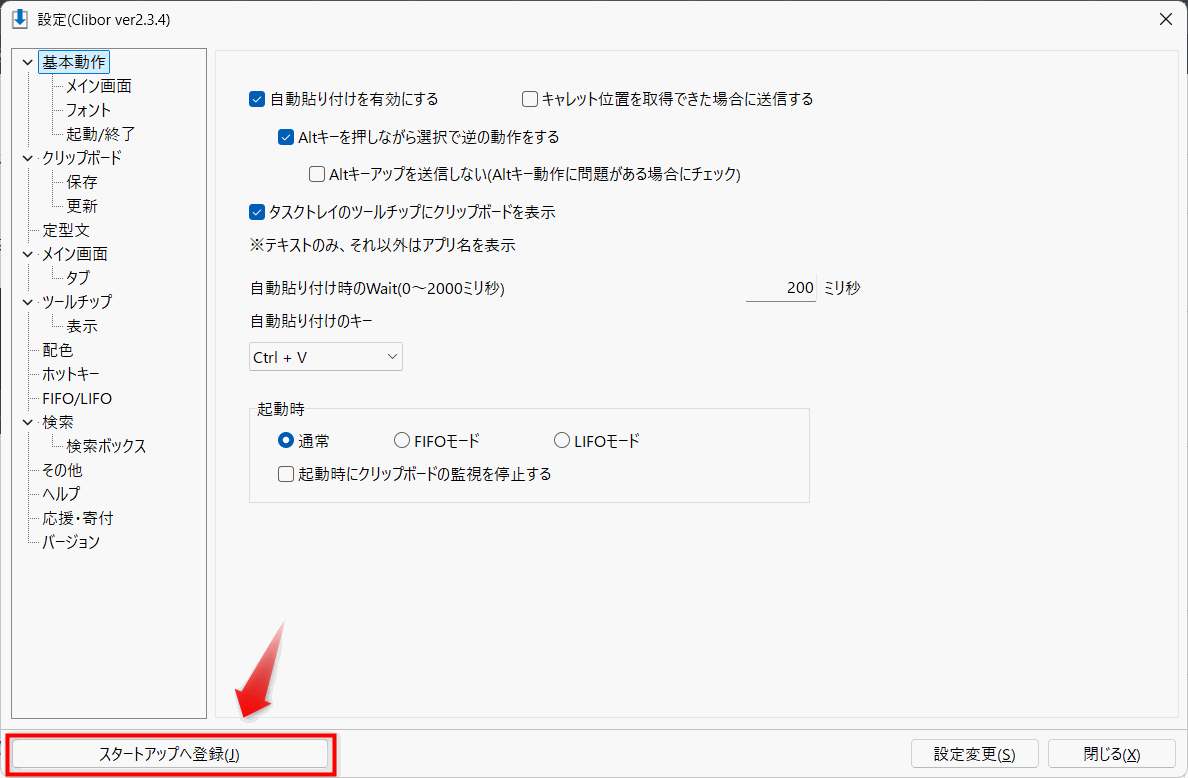1188x778 pixels.
Task: Collapse the クリップボード tree node
Action: point(26,158)
